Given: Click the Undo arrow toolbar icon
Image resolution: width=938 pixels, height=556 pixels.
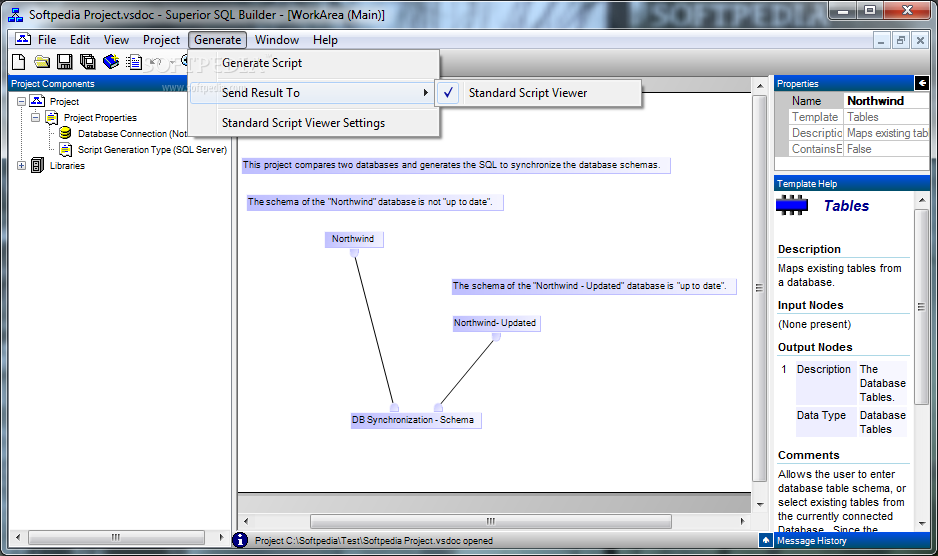Looking at the screenshot, I should click(x=156, y=62).
